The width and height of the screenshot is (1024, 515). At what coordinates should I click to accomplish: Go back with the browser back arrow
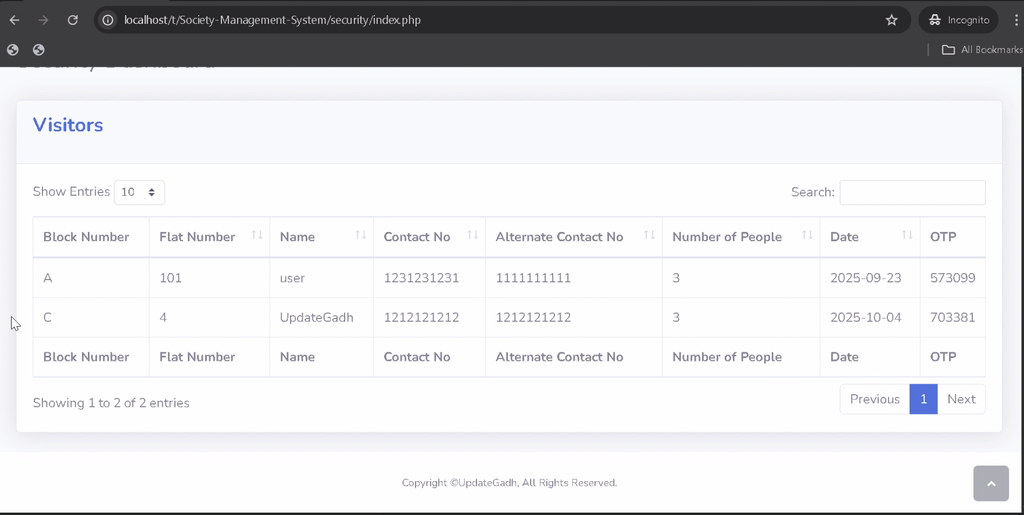[x=14, y=20]
